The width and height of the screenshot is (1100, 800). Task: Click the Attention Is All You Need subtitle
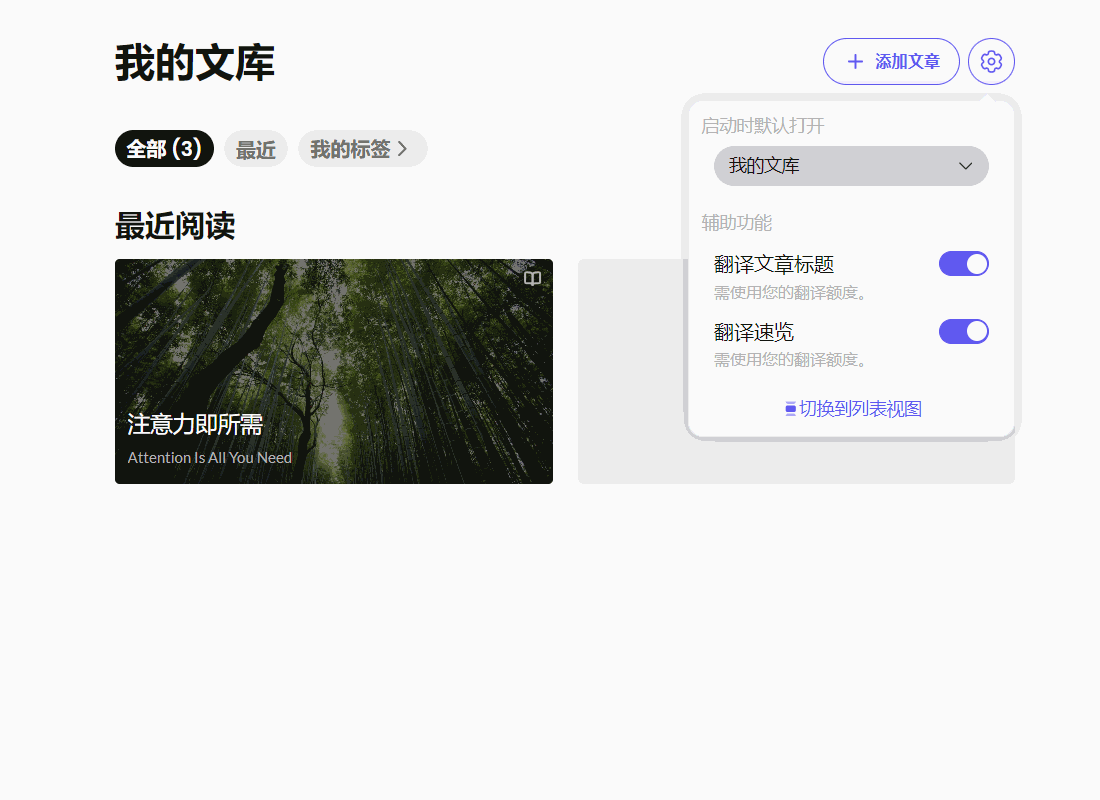click(x=210, y=458)
